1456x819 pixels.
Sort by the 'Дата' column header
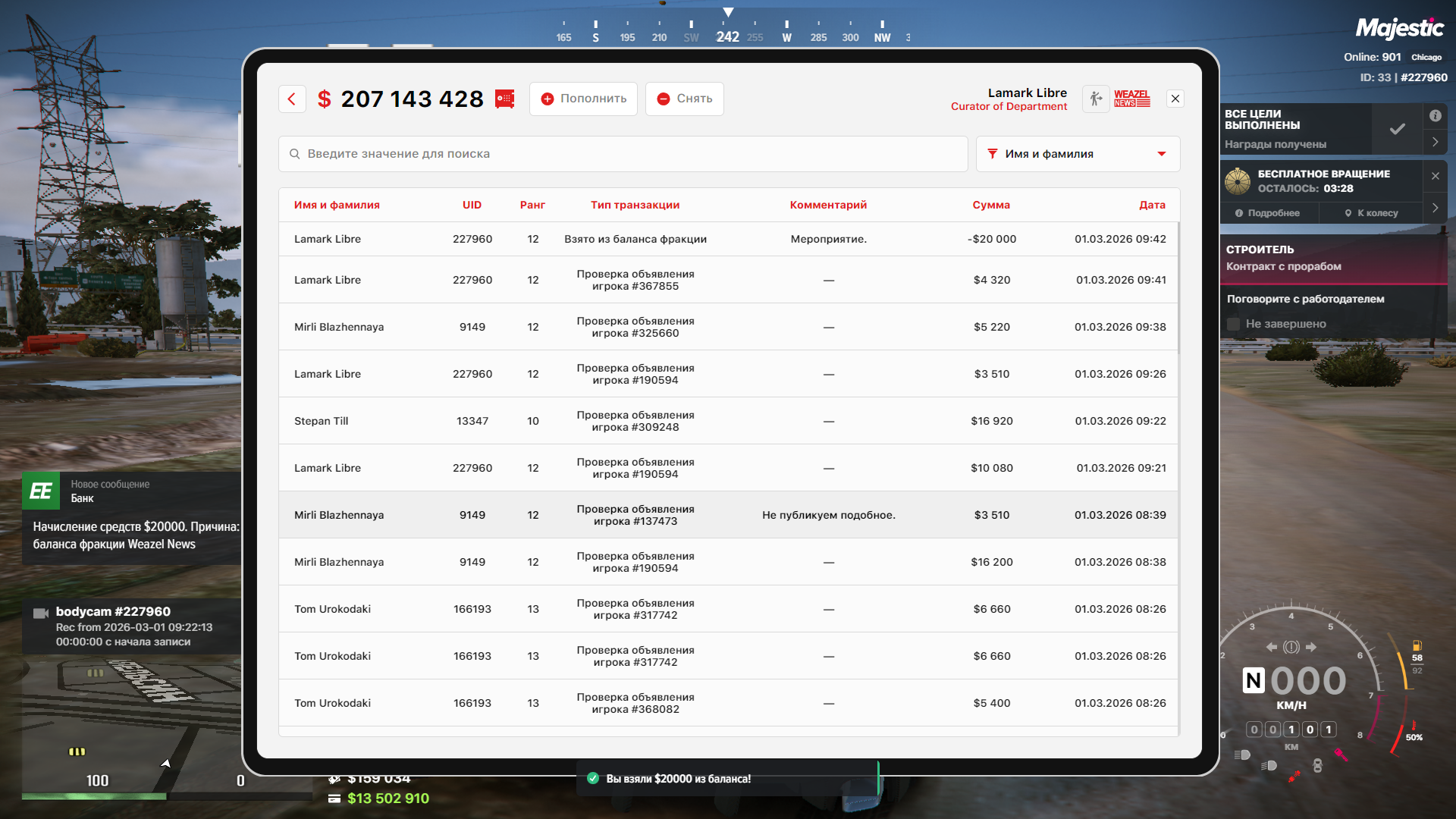coord(1151,205)
